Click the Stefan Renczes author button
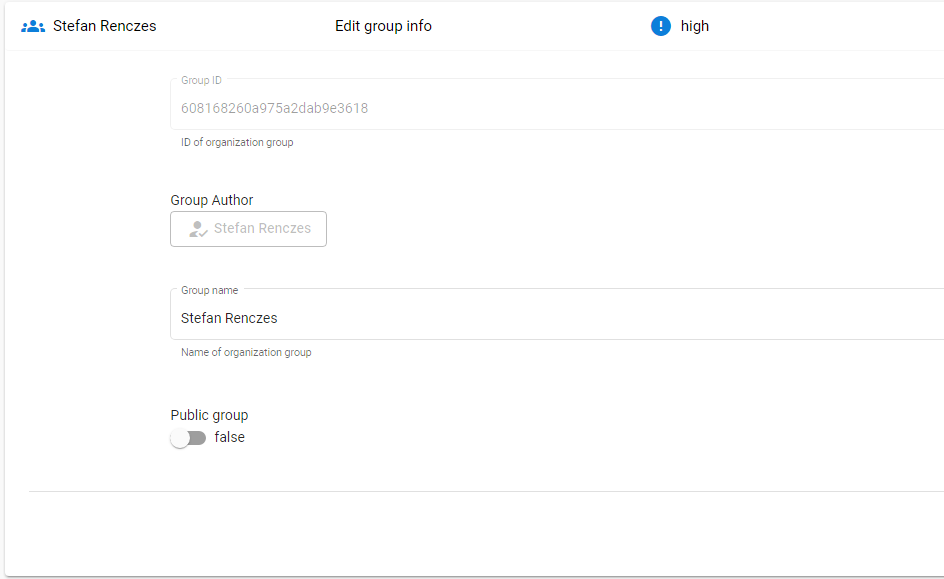The height and width of the screenshot is (579, 944). [249, 229]
